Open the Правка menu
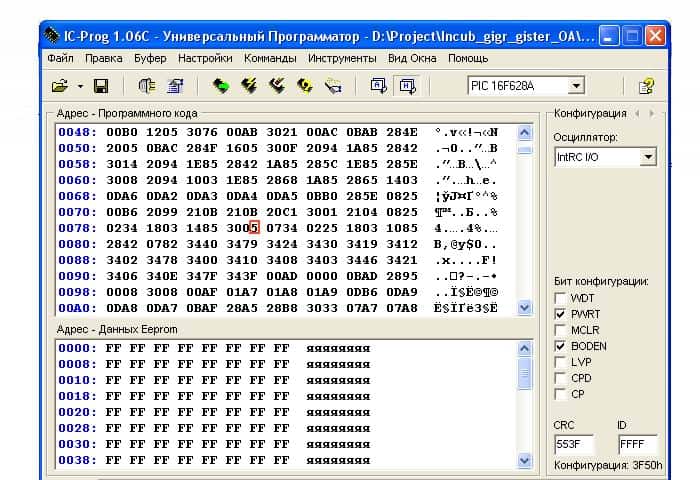The height and width of the screenshot is (480, 700). pyautogui.click(x=104, y=58)
